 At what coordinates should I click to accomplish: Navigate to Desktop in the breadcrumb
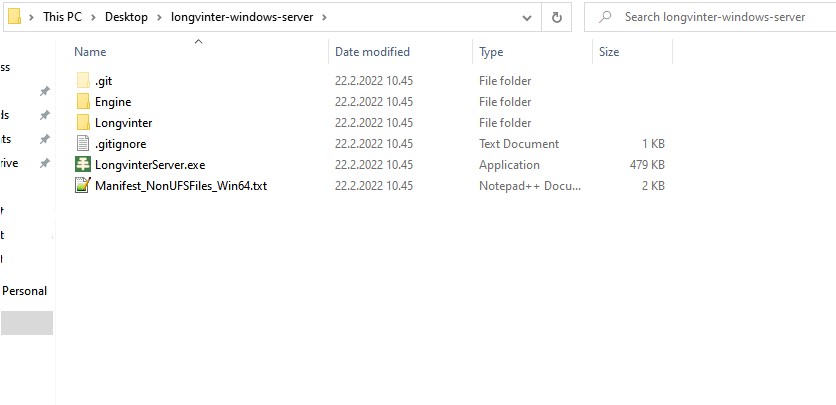(x=126, y=17)
